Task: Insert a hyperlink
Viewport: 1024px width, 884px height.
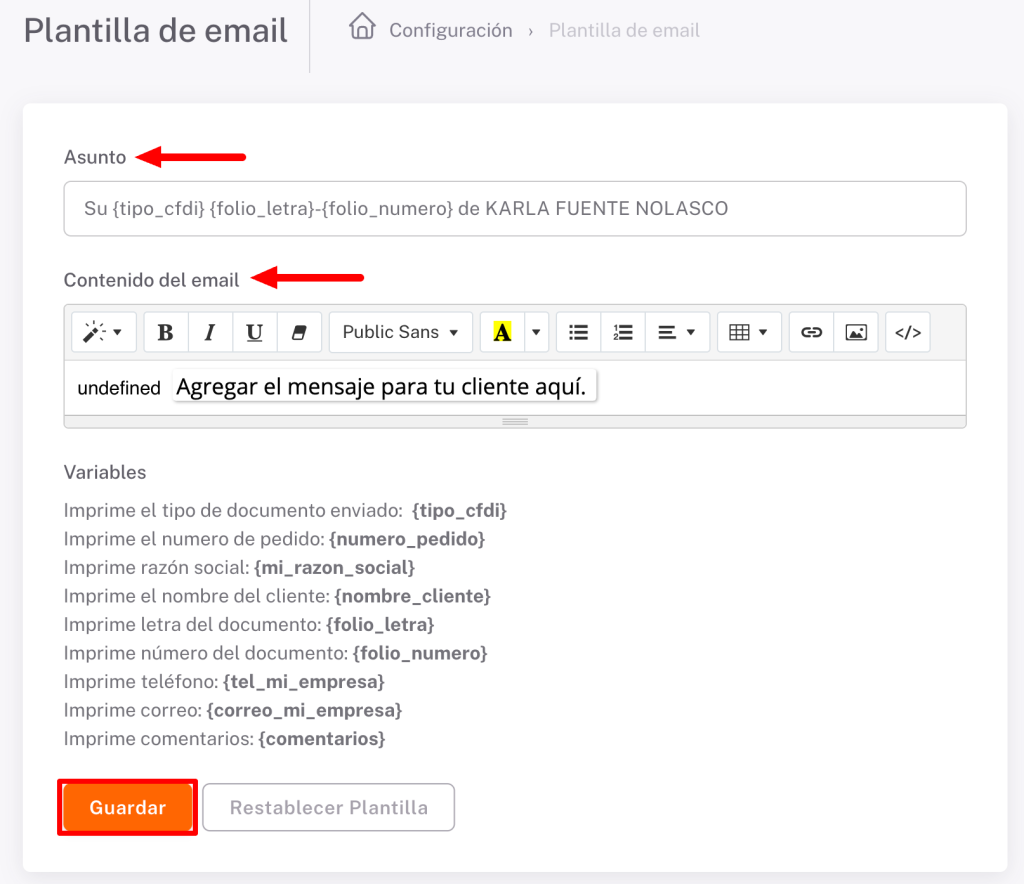Action: point(811,332)
